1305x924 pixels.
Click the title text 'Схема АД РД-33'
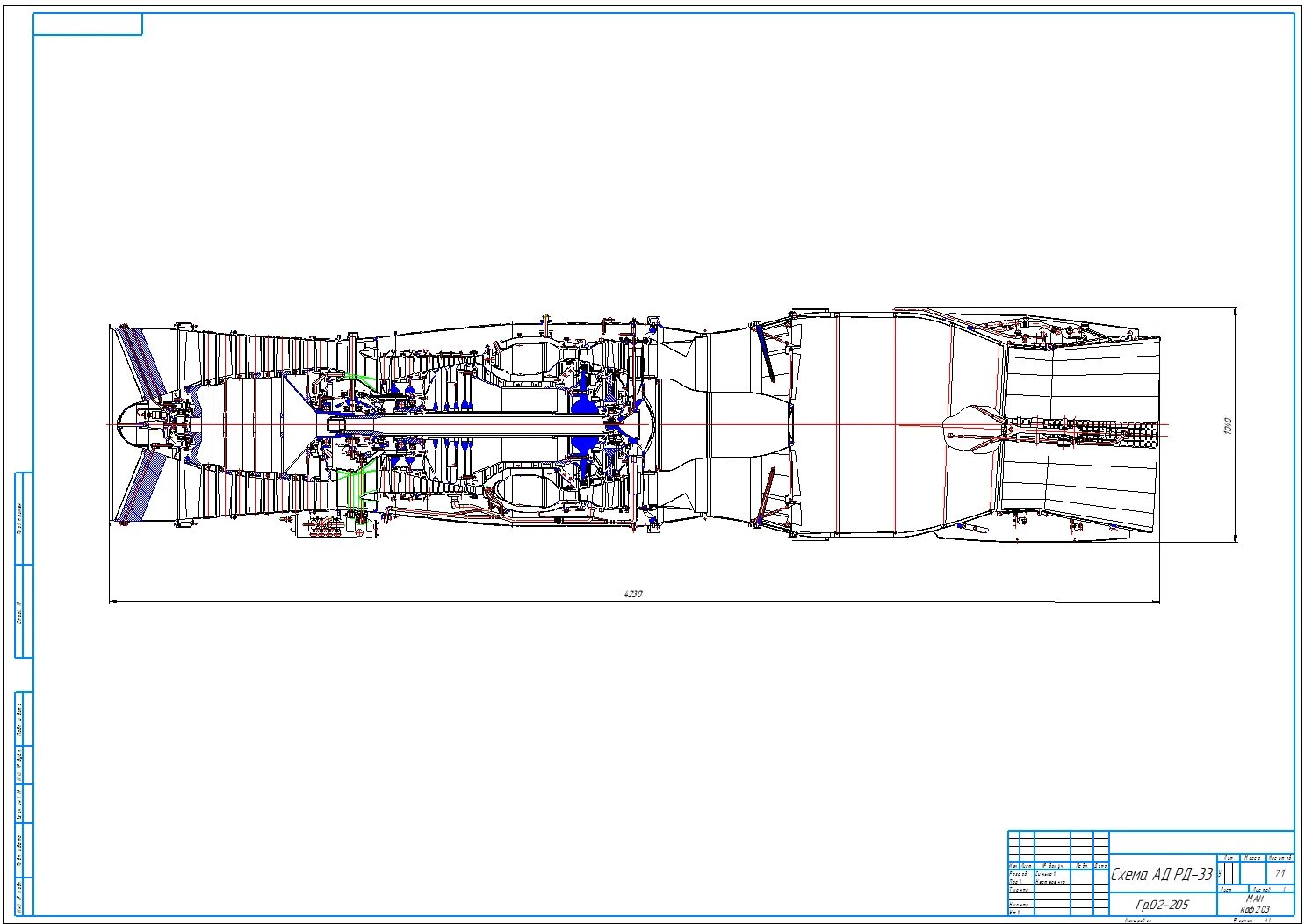point(1161,874)
